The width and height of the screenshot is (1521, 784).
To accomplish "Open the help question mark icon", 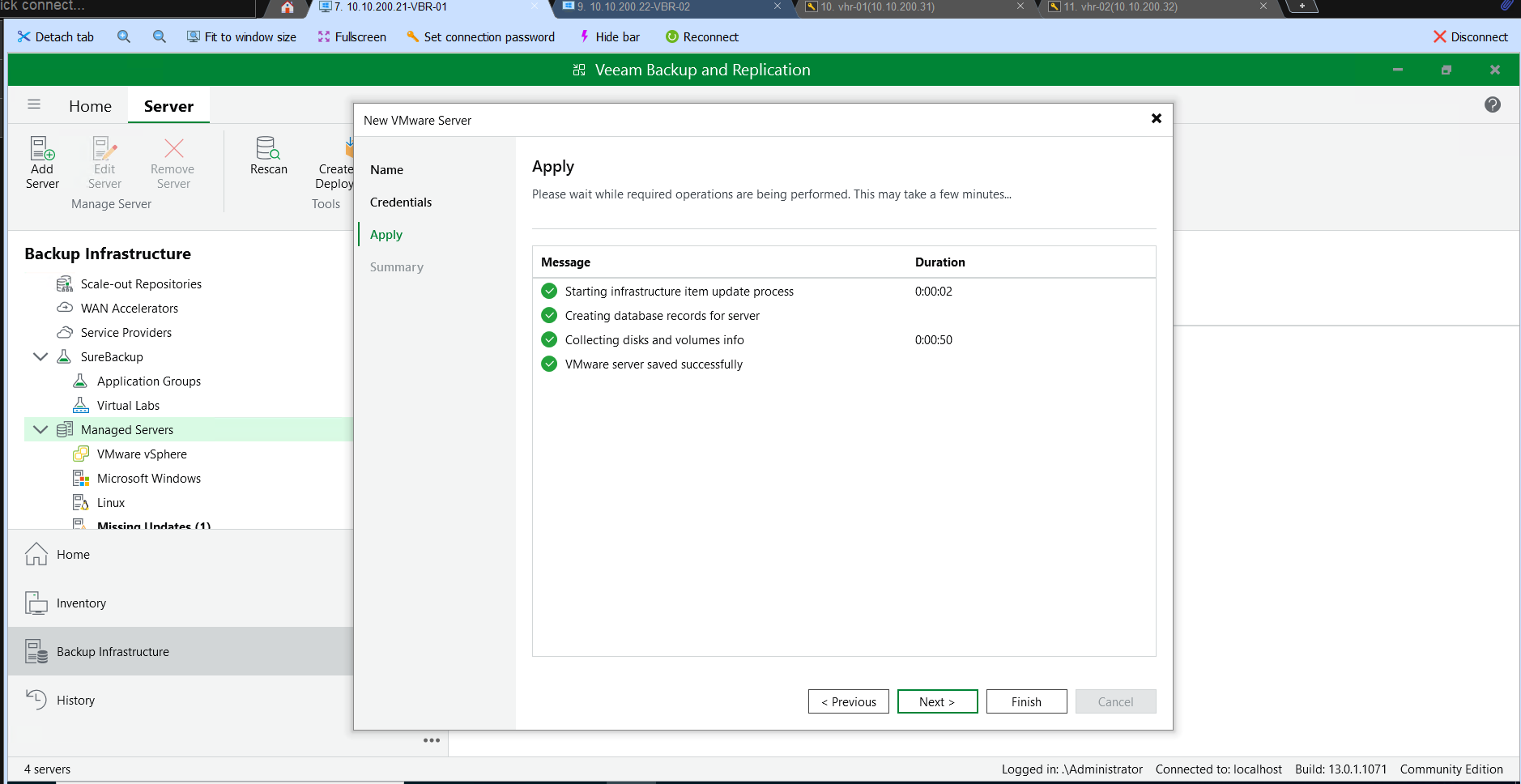I will point(1493,104).
